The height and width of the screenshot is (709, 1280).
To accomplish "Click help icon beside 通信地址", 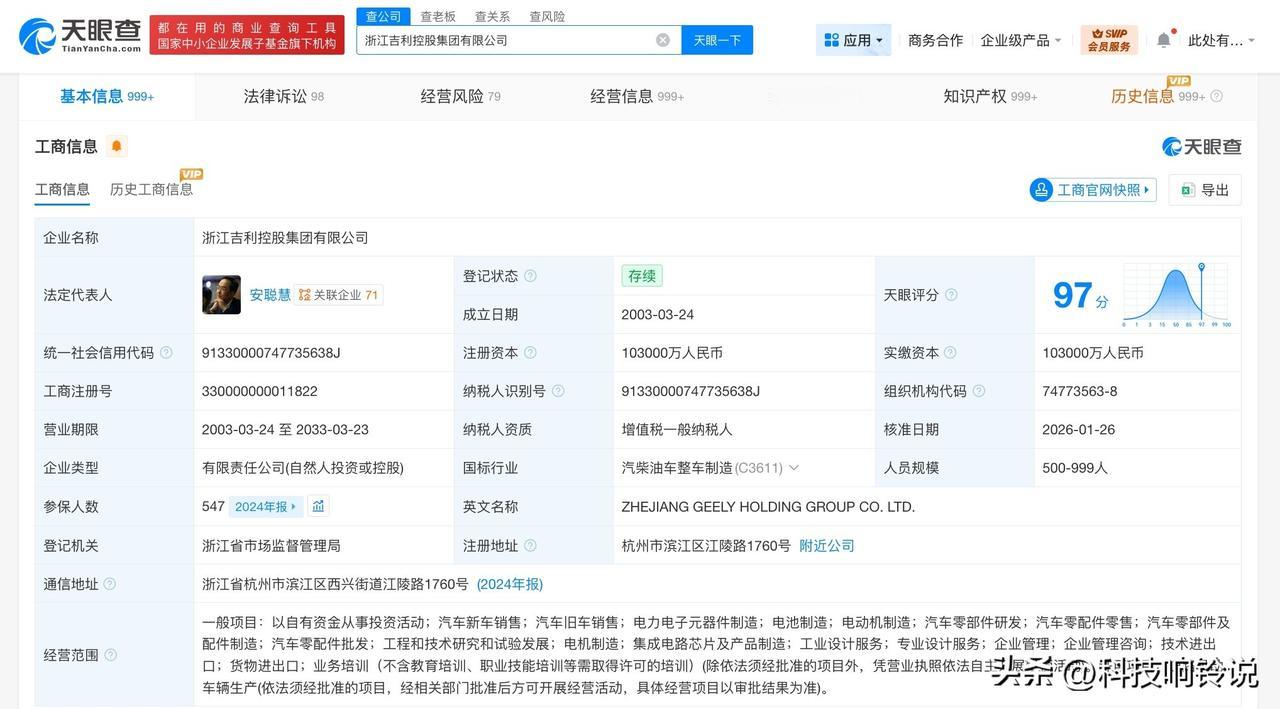I will pos(110,584).
